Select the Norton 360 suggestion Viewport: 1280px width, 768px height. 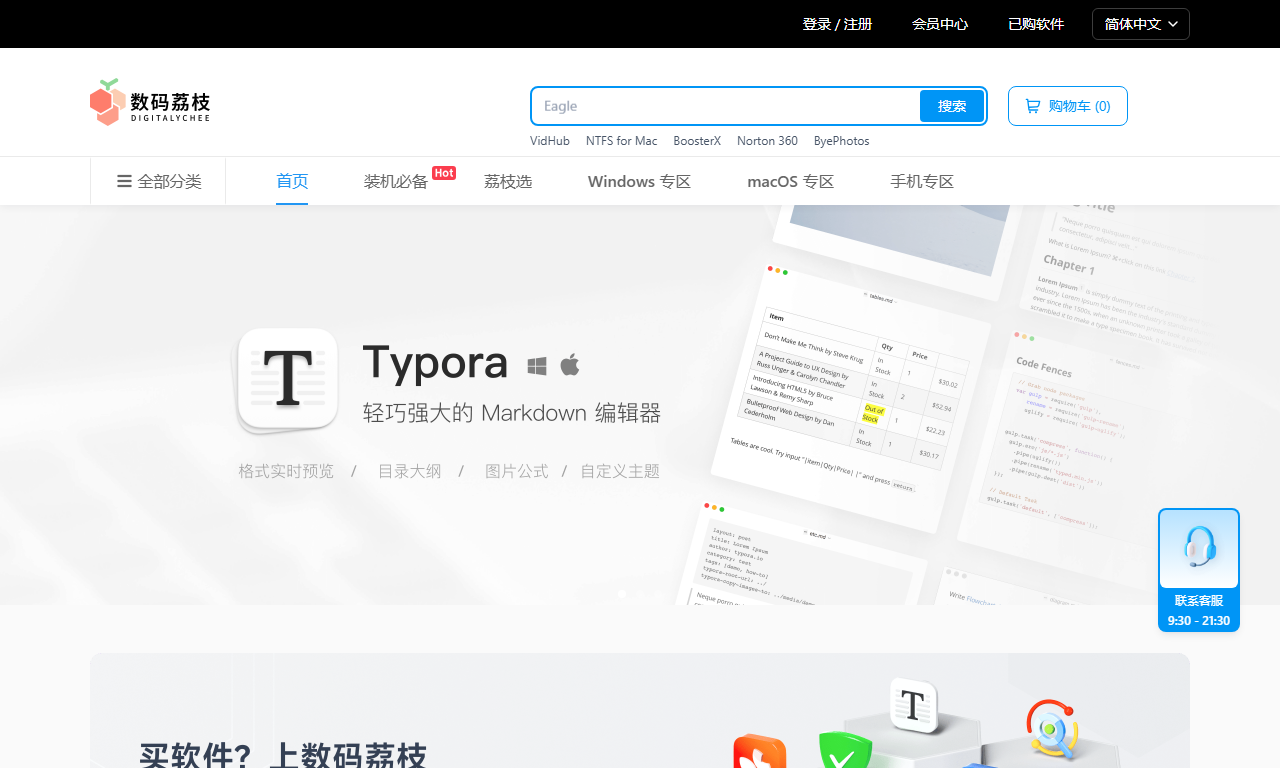[767, 141]
